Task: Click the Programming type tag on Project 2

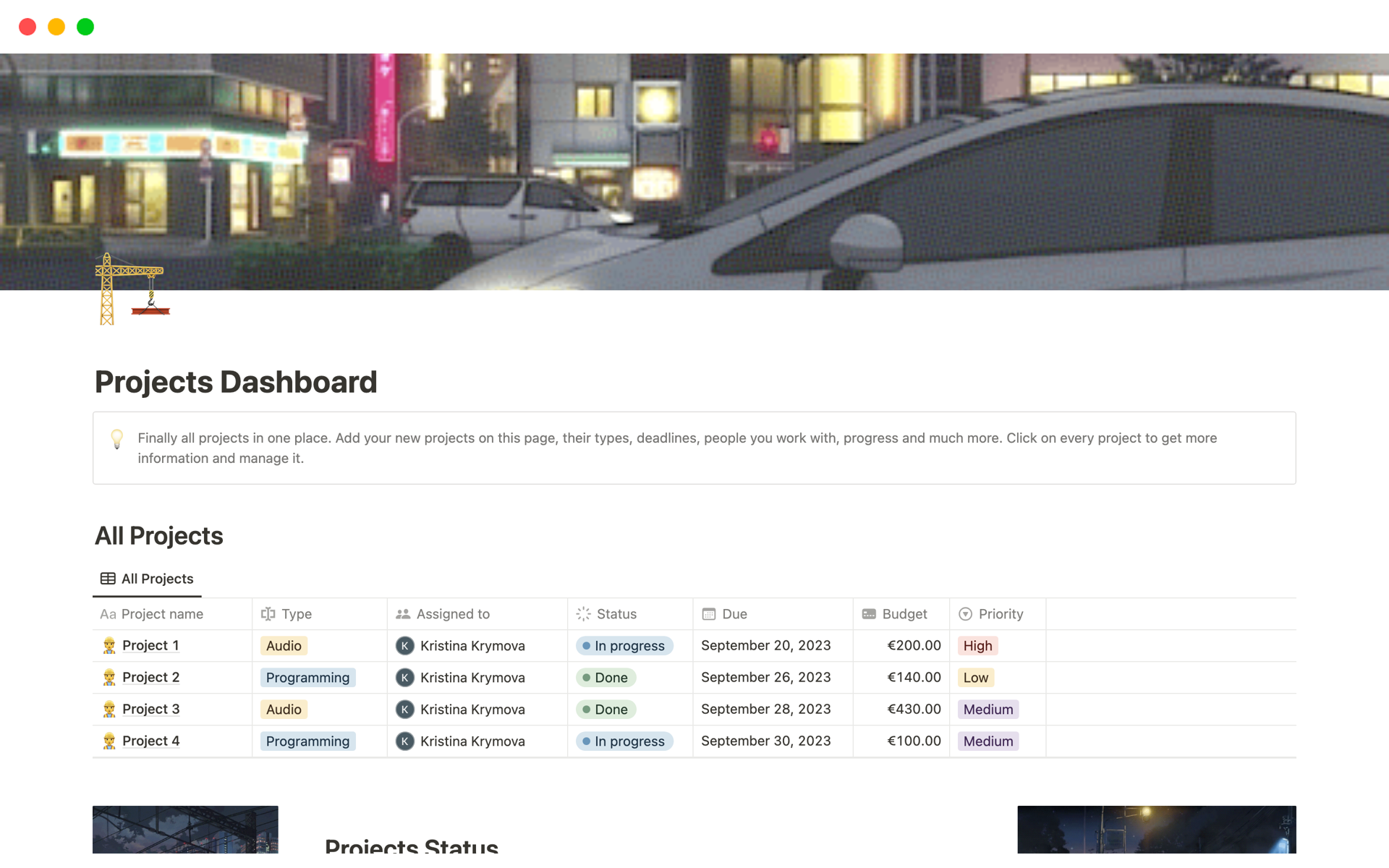Action: [307, 678]
